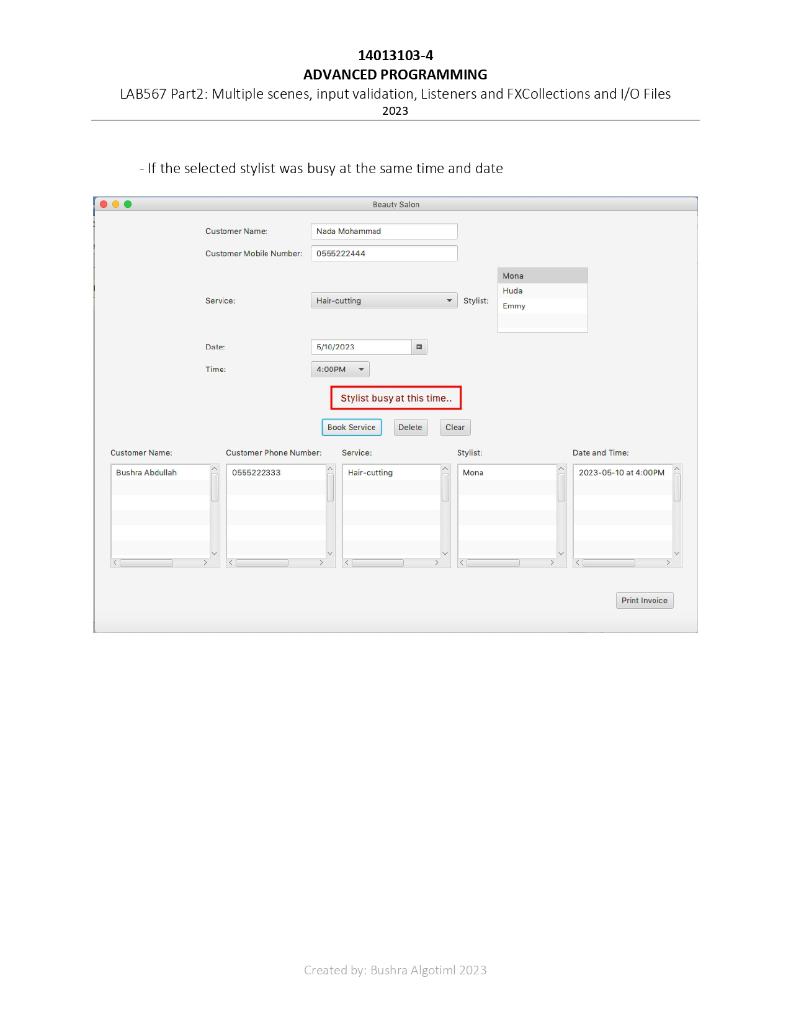The height and width of the screenshot is (1024, 791).
Task: Open the Service combo box showing Hair-cutting
Action: (384, 300)
